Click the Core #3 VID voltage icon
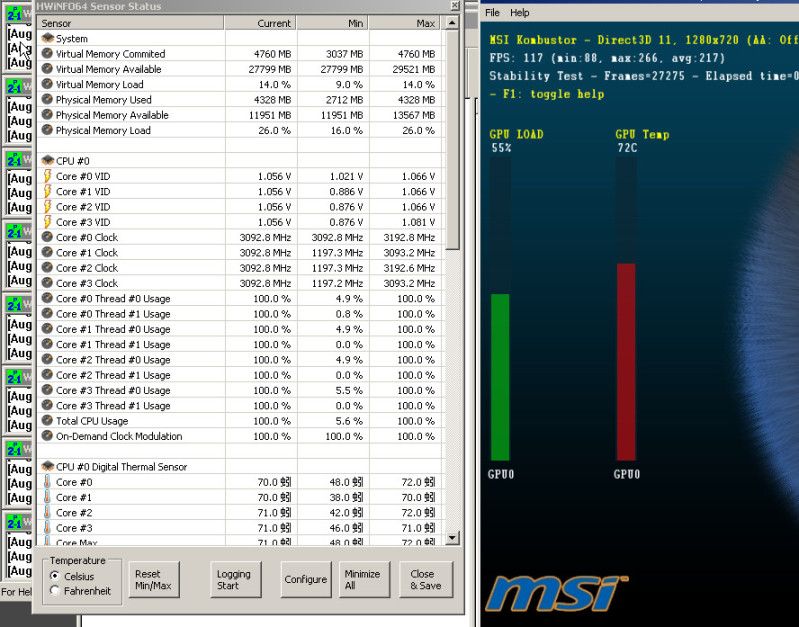 [47, 222]
